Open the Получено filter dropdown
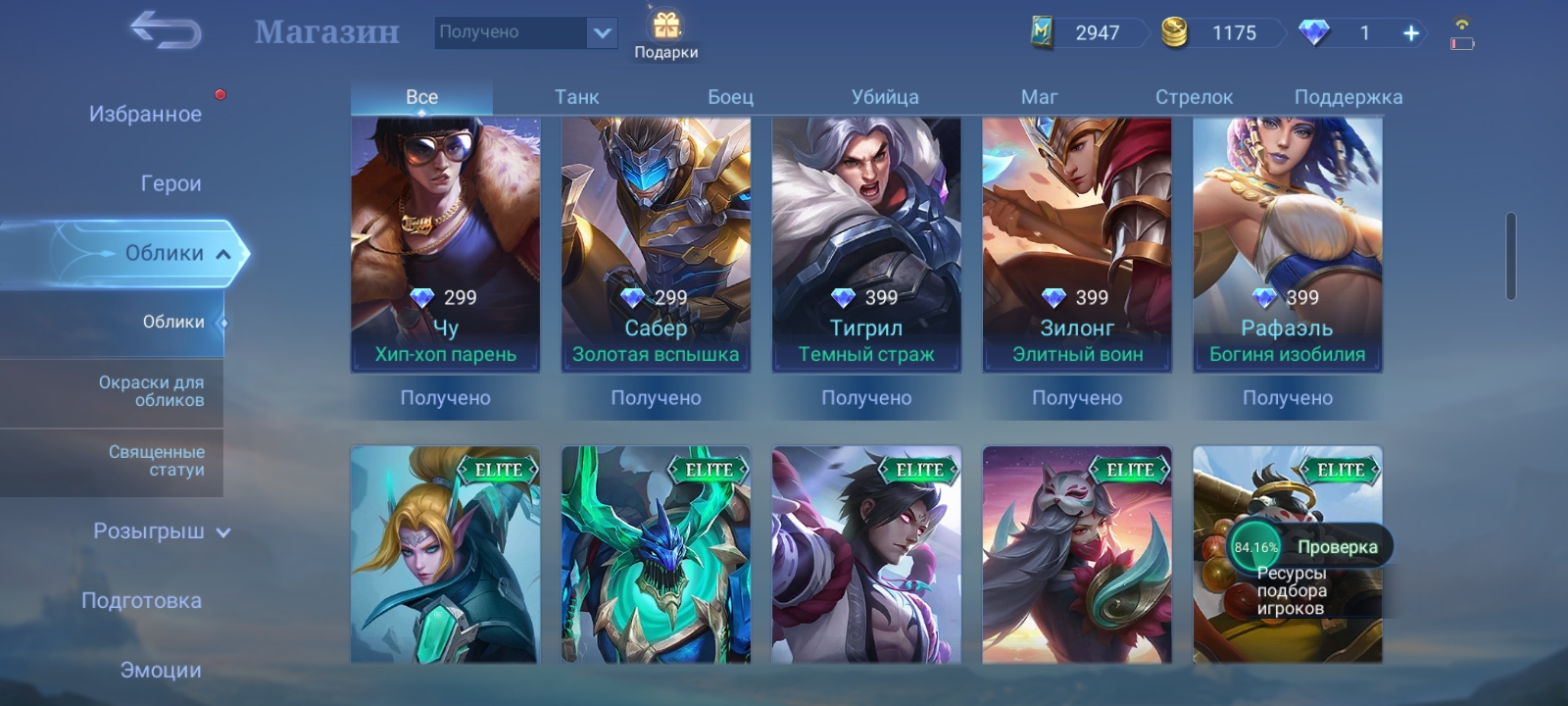Screen dimensions: 1568x706 coord(526,32)
